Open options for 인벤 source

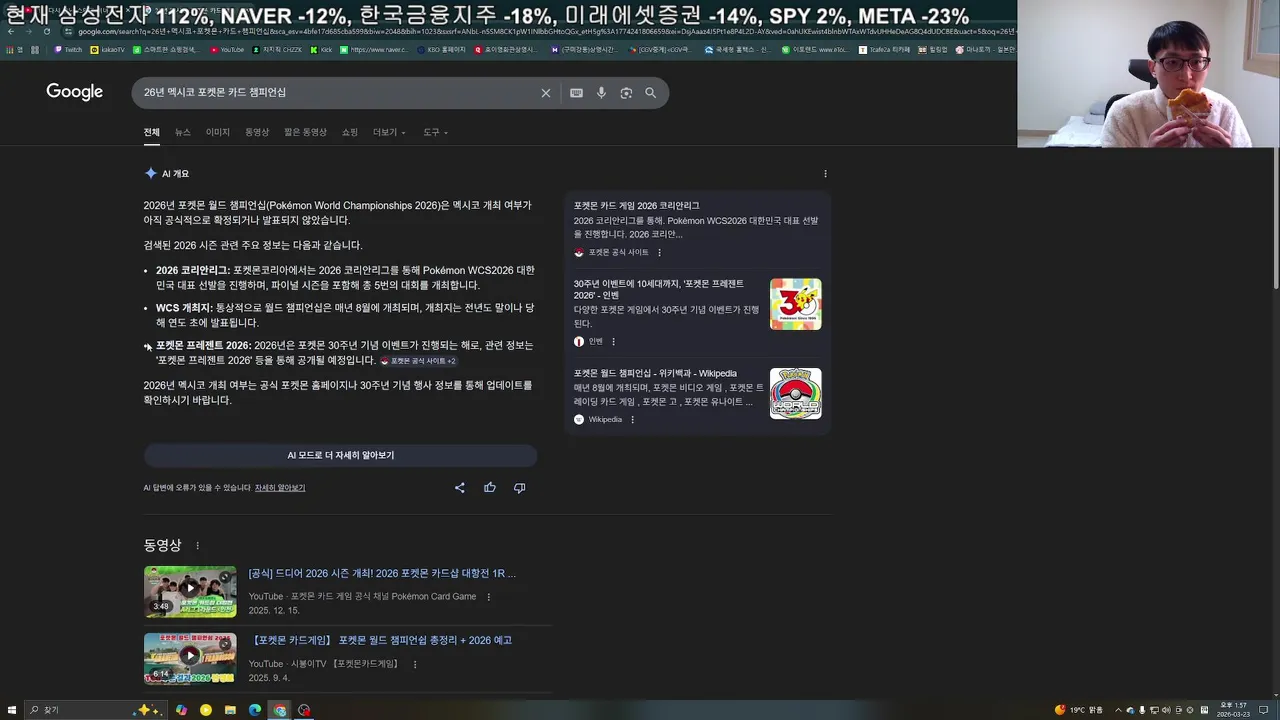613,342
